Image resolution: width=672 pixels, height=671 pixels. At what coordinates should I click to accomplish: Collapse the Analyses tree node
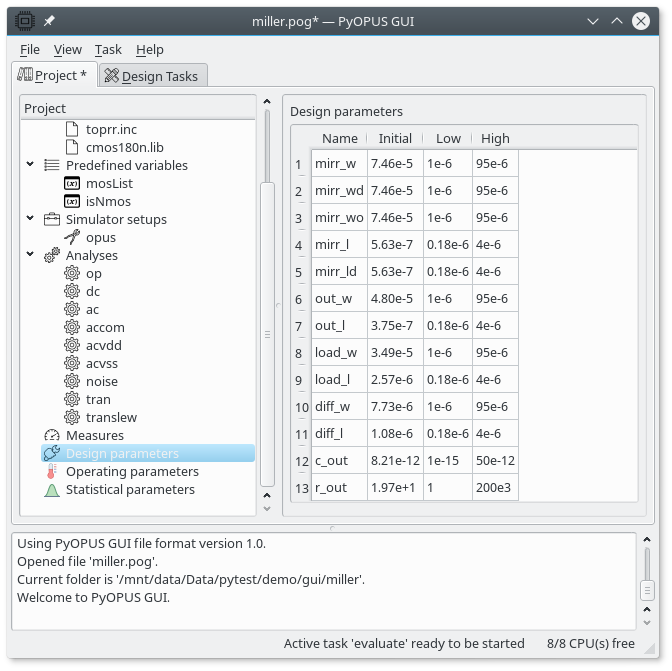[31, 255]
